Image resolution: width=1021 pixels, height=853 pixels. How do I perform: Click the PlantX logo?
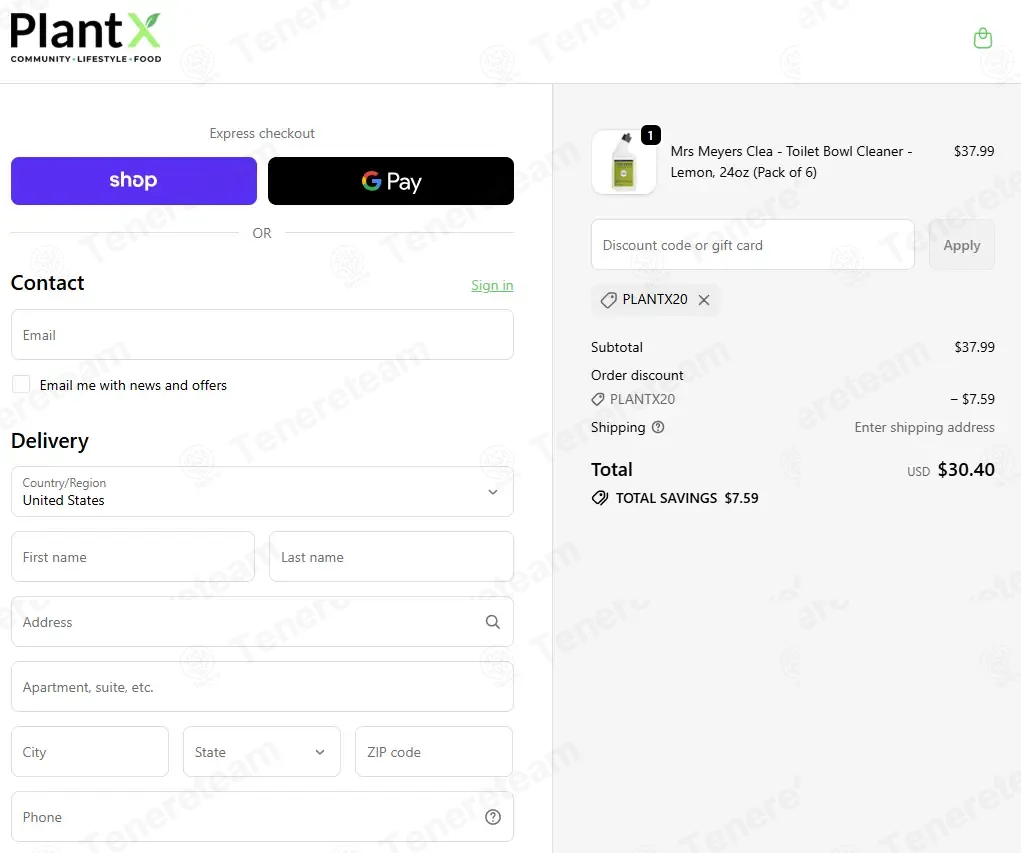coord(85,38)
